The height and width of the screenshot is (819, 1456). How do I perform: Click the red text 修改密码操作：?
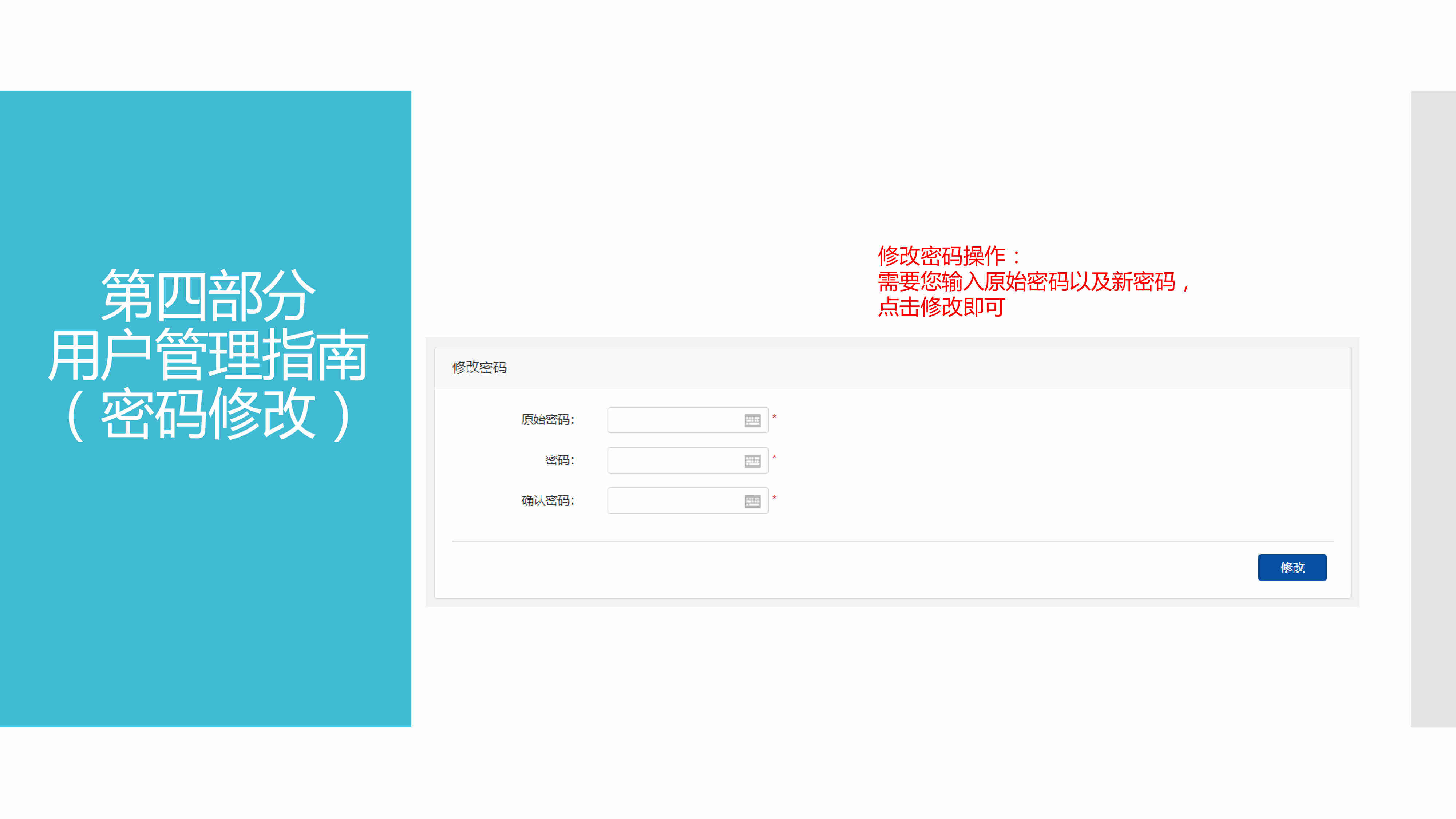(x=950, y=256)
